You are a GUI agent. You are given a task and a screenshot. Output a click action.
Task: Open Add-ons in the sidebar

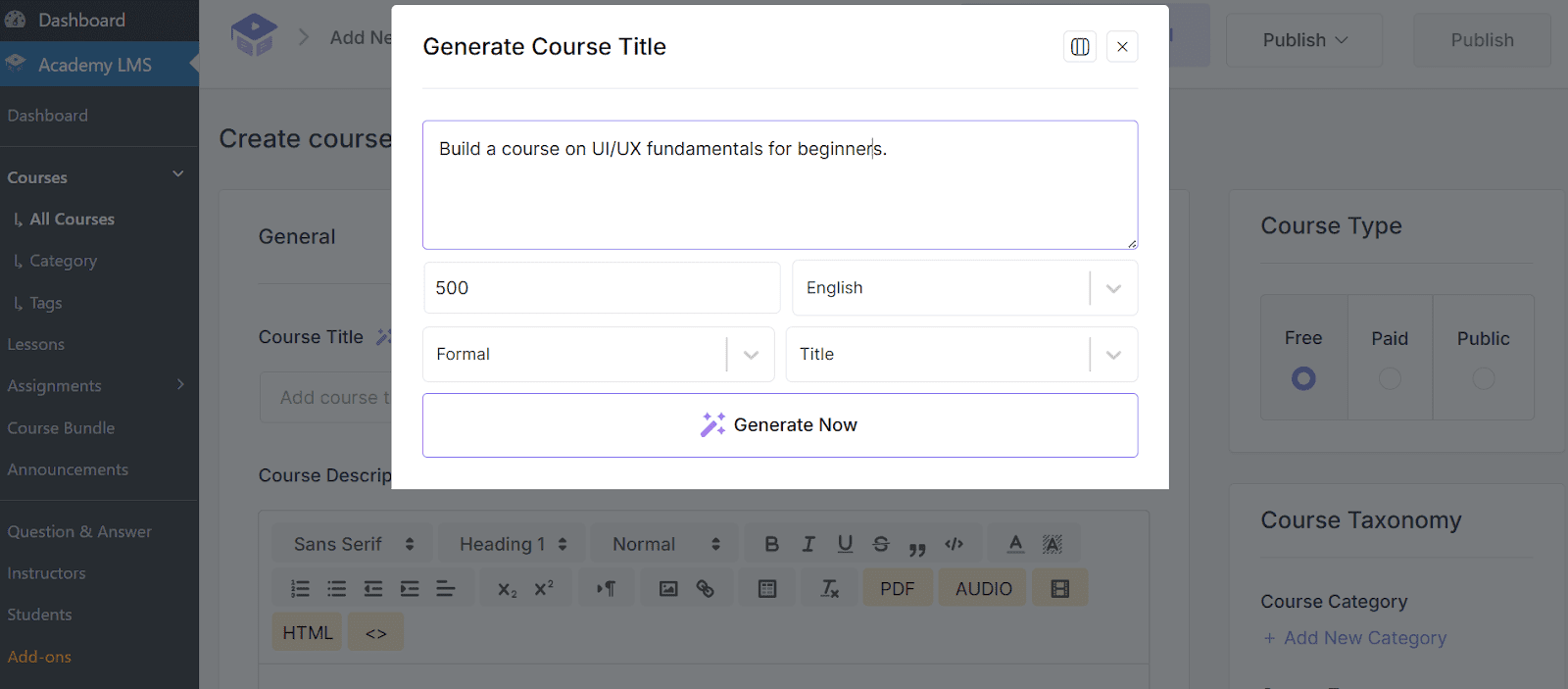pyautogui.click(x=39, y=657)
